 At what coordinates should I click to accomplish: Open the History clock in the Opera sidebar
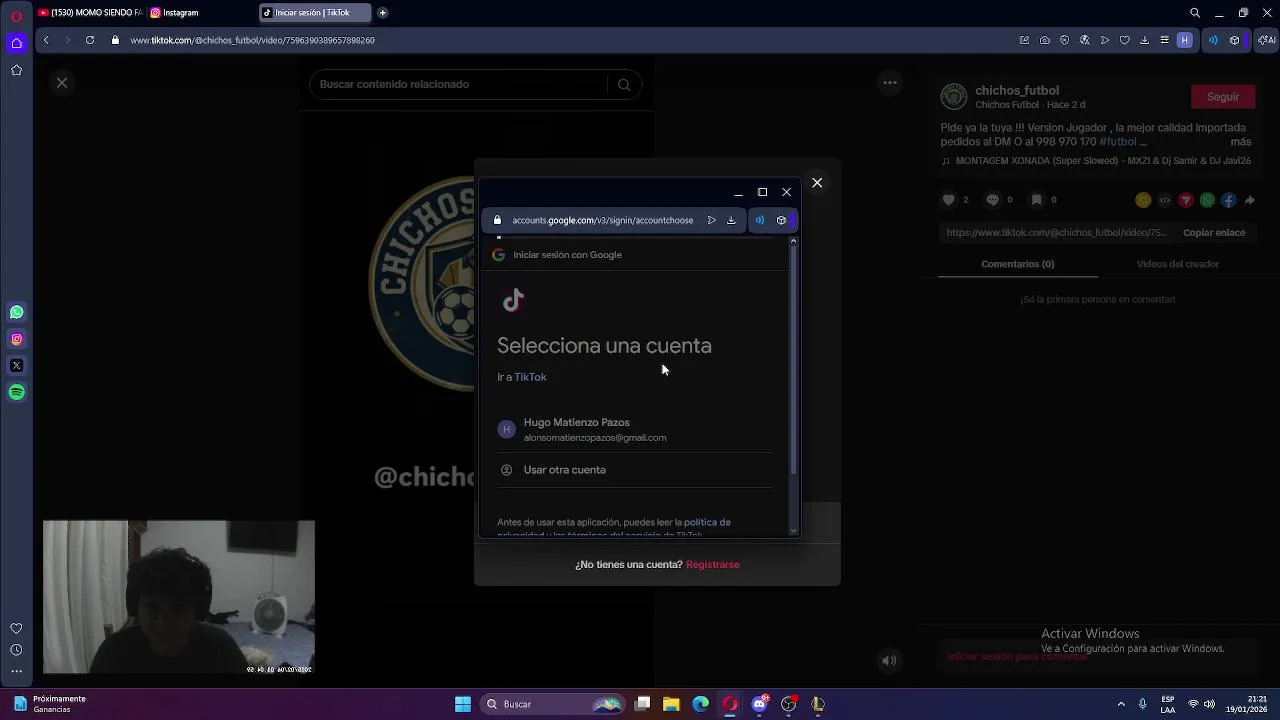pyautogui.click(x=16, y=650)
